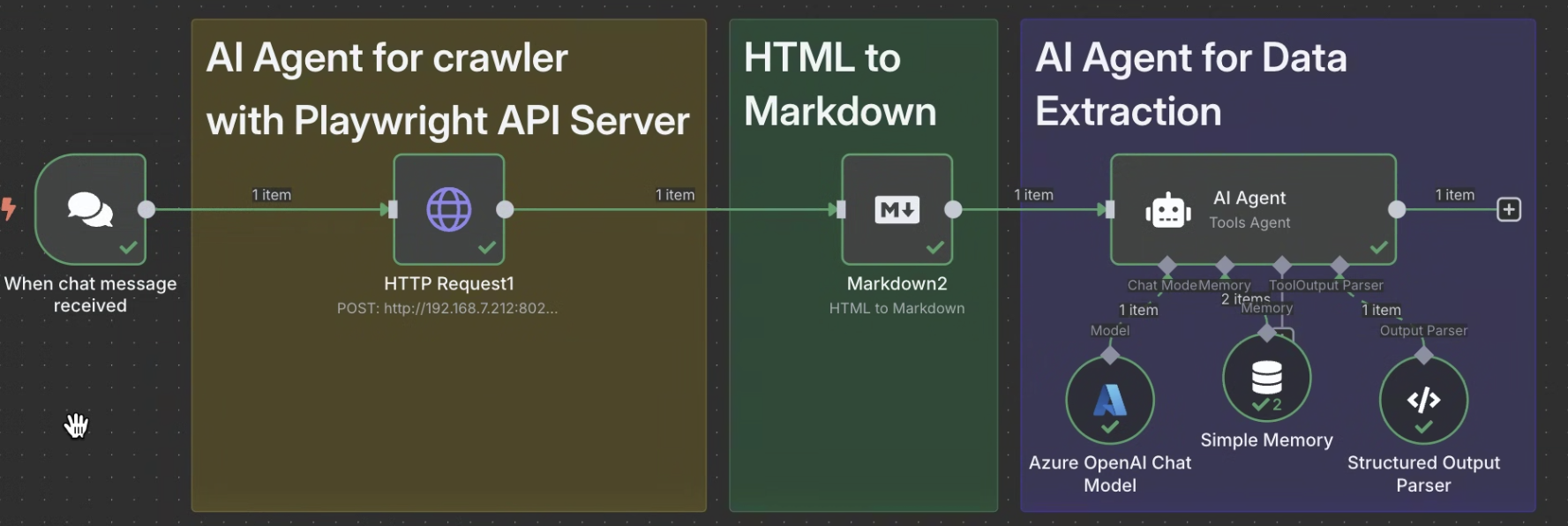The image size is (1568, 526).
Task: Select the 'AI Agent for crawler' sticky note title
Action: point(447,89)
